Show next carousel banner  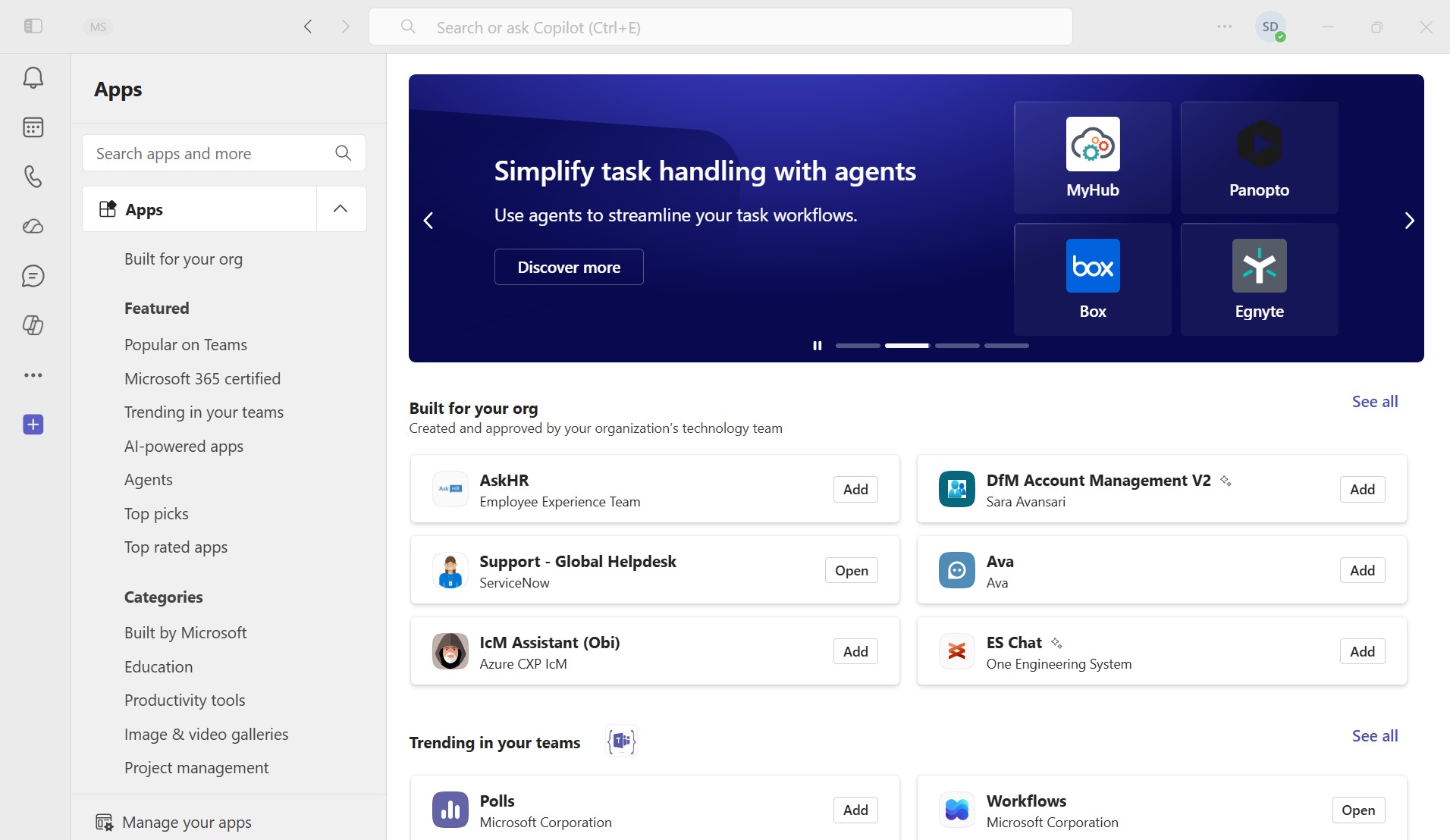click(x=1409, y=221)
